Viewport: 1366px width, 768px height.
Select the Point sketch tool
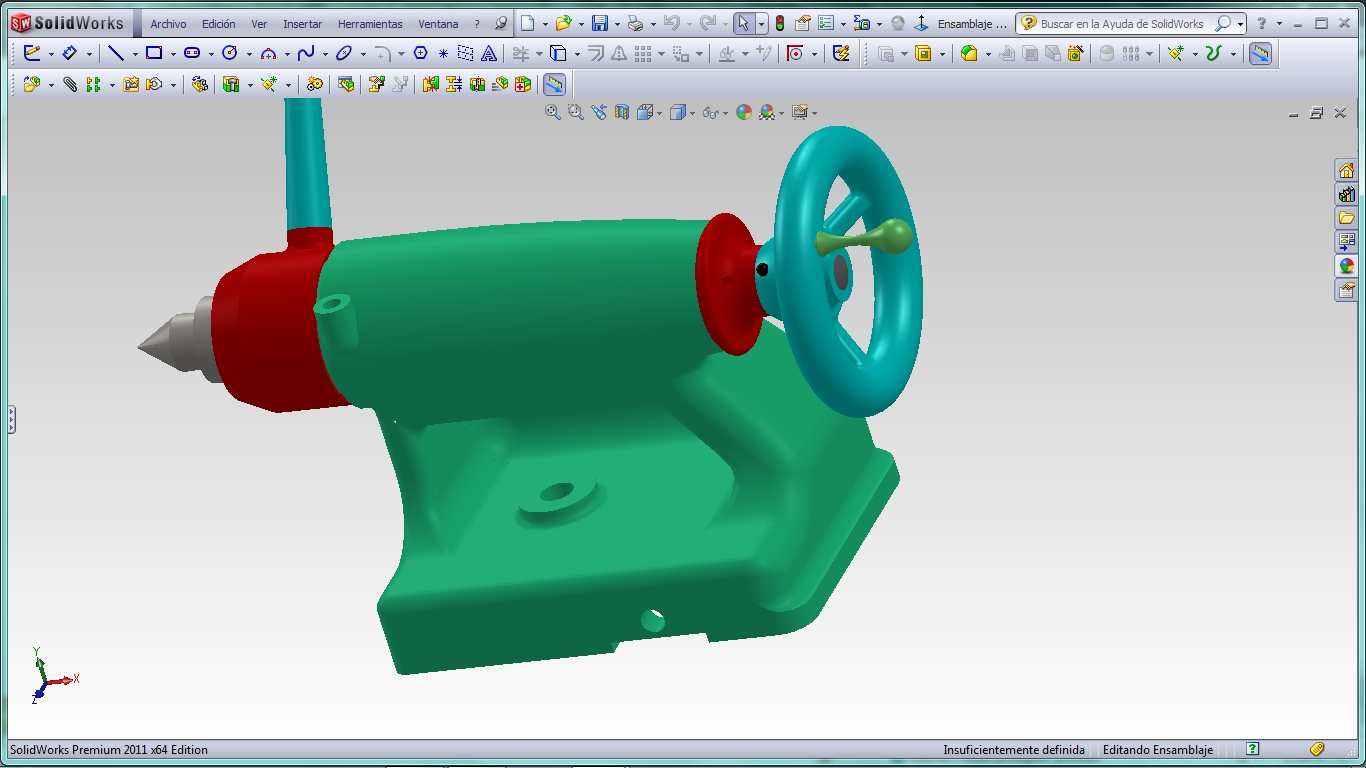pyautogui.click(x=443, y=53)
